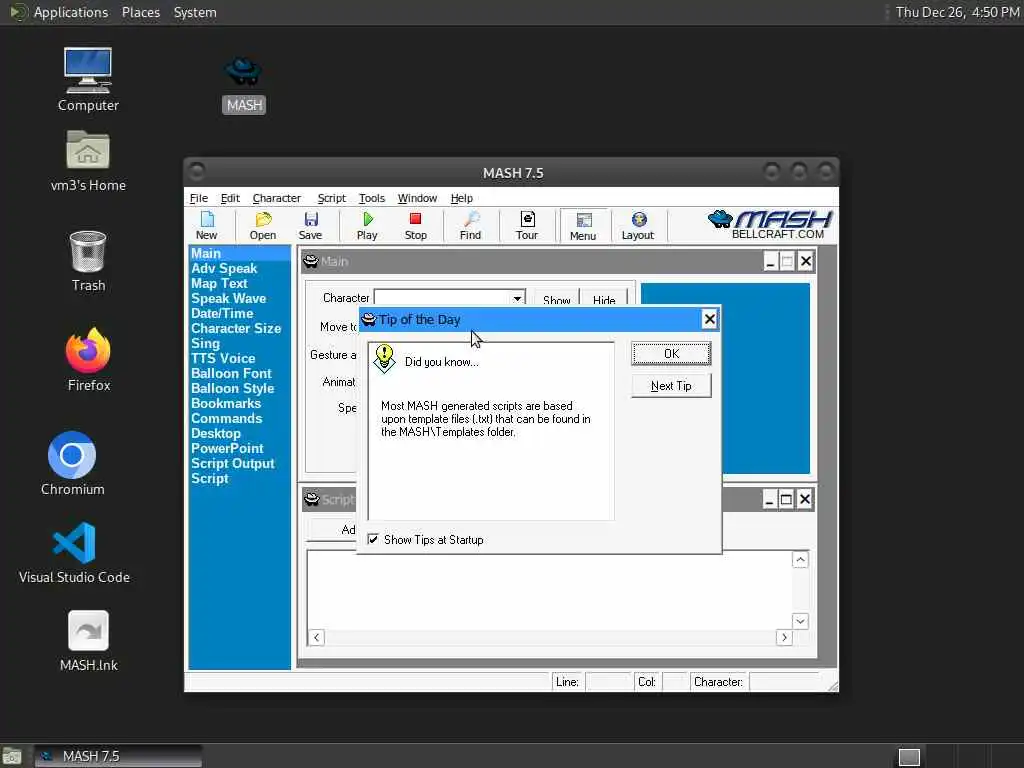1024x768 pixels.
Task: Uncheck Show Tips at Startup
Action: tap(373, 539)
